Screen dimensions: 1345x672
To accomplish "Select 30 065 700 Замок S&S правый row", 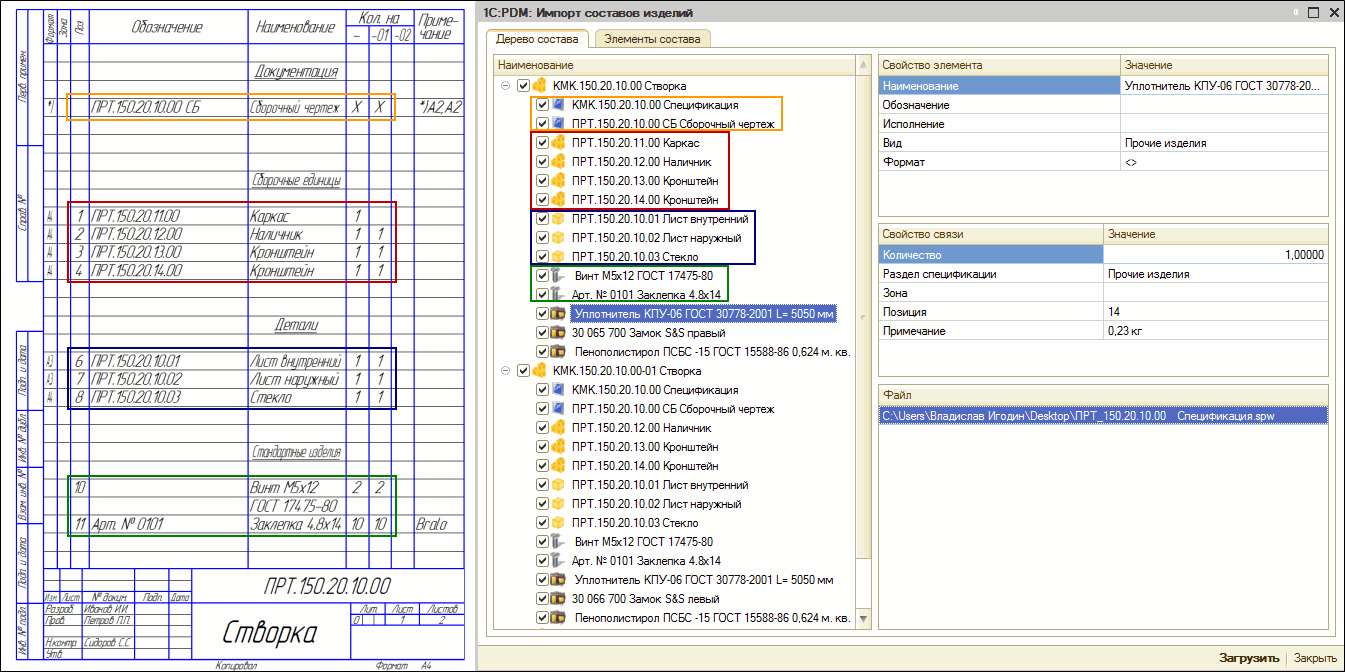I will point(648,332).
